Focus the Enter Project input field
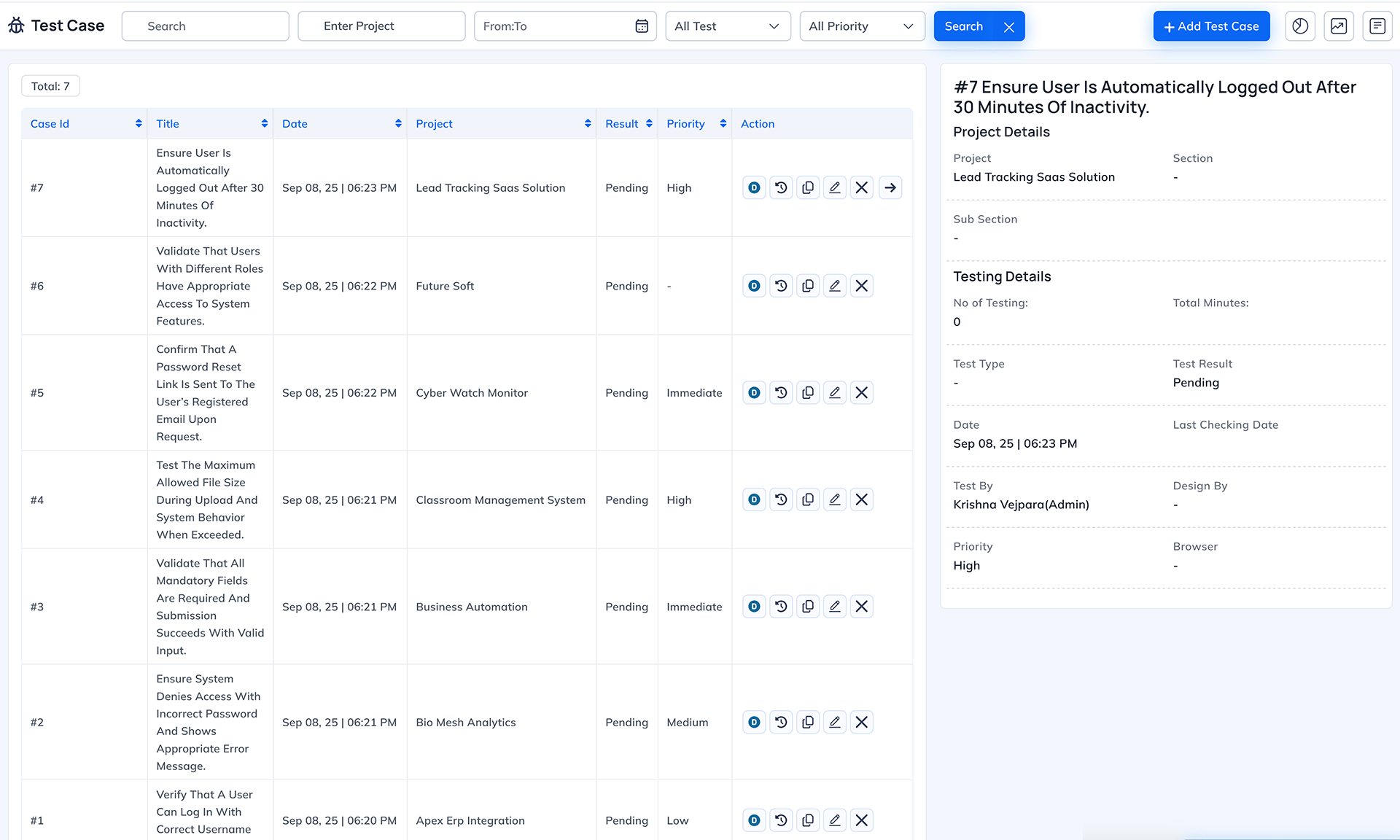This screenshot has width=1400, height=840. (381, 26)
